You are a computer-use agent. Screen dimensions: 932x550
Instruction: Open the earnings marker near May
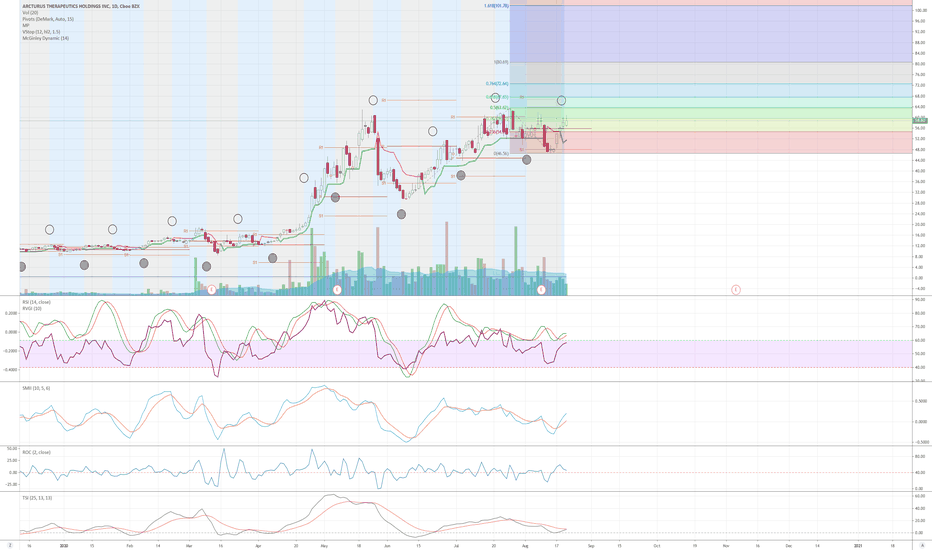(x=337, y=290)
